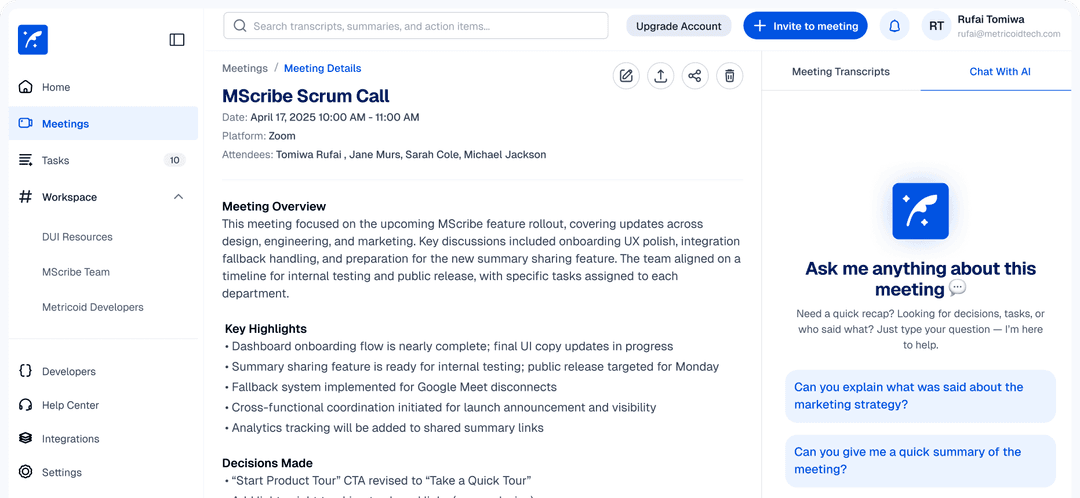Choose the quick summary suggested prompt

click(x=919, y=461)
